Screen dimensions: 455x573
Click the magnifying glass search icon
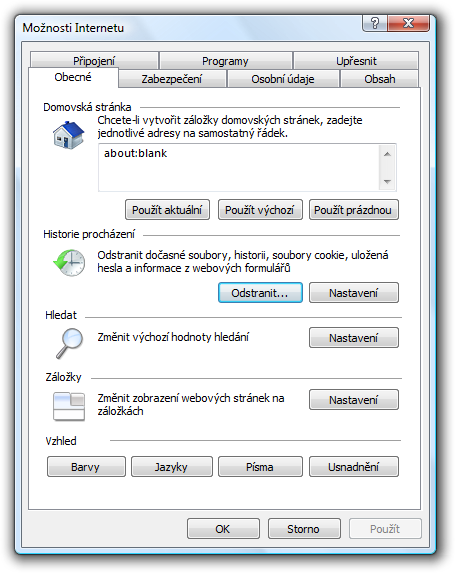[x=69, y=343]
